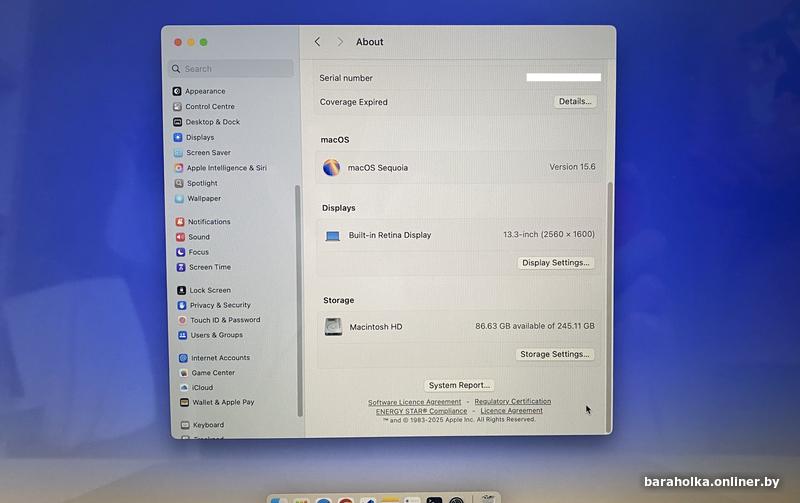Image resolution: width=800 pixels, height=503 pixels.
Task: Click the yellow minimize window button
Action: point(191,42)
